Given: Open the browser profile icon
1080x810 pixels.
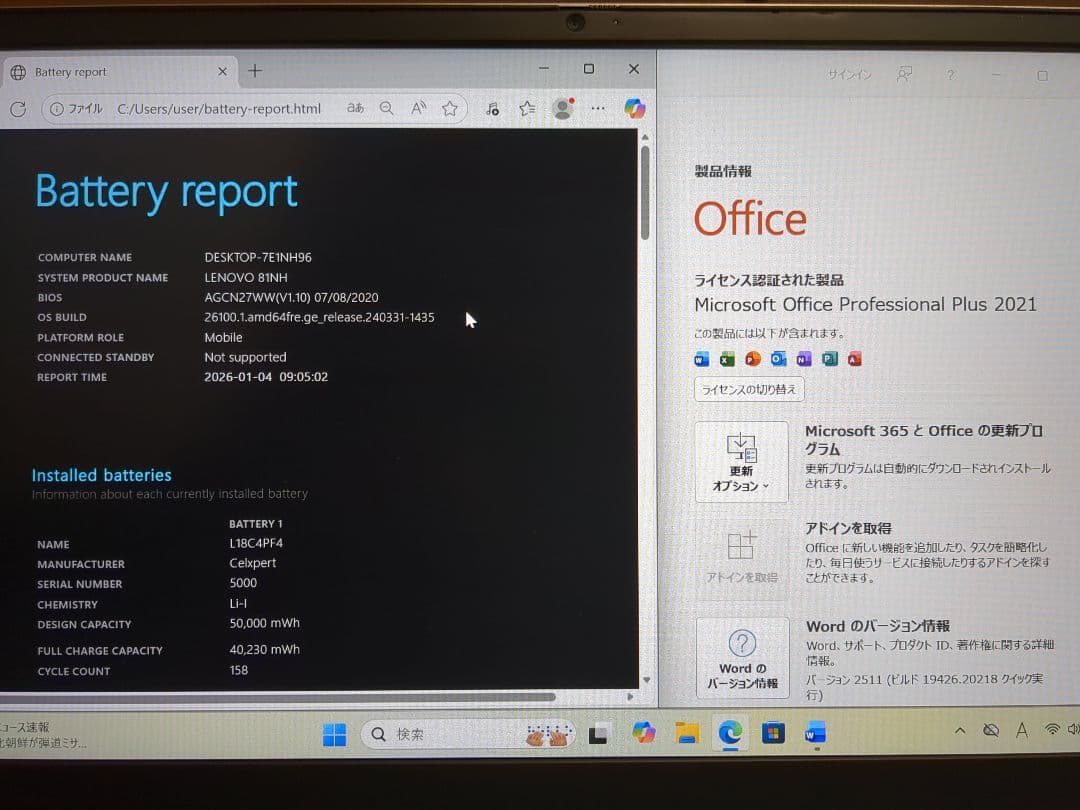Looking at the screenshot, I should 563,108.
